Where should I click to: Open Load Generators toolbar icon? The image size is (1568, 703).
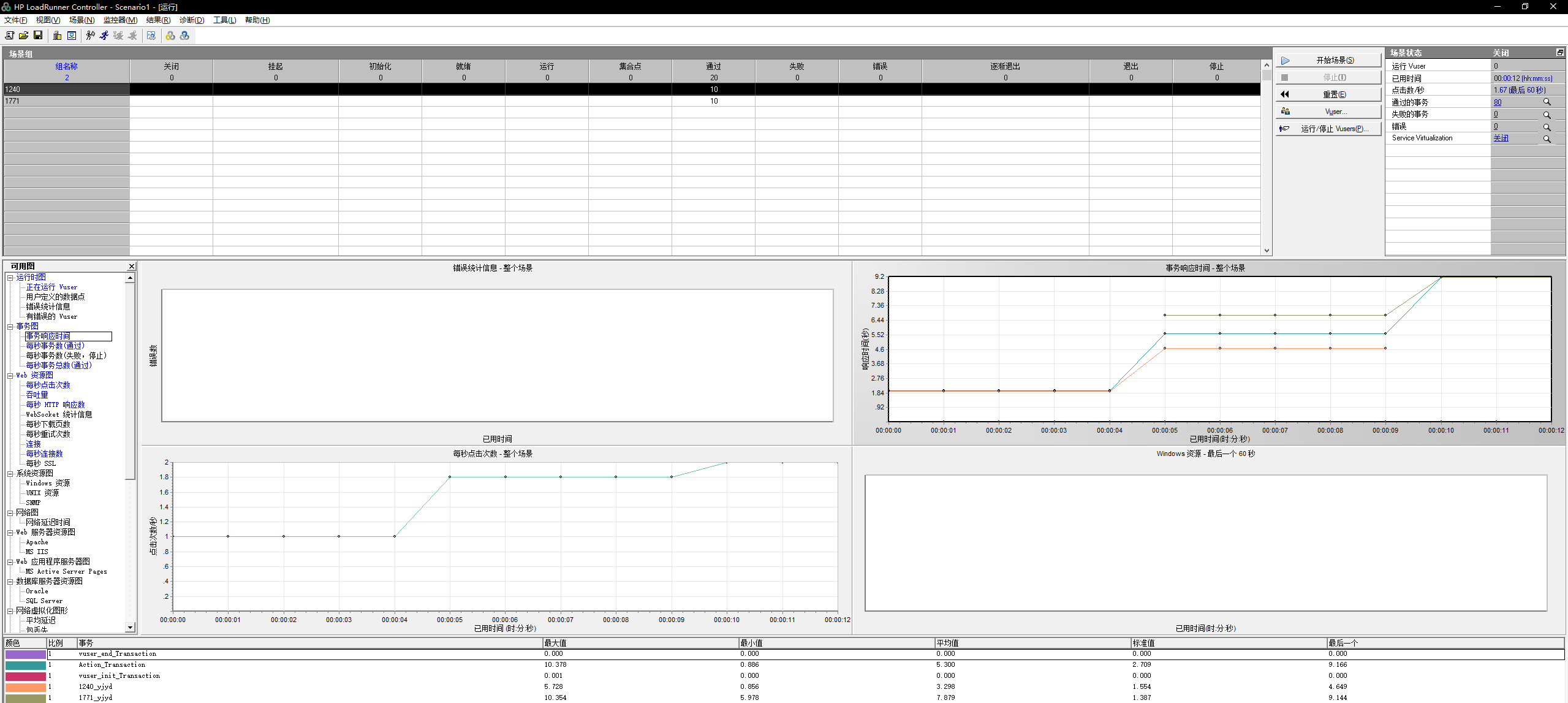(x=57, y=36)
